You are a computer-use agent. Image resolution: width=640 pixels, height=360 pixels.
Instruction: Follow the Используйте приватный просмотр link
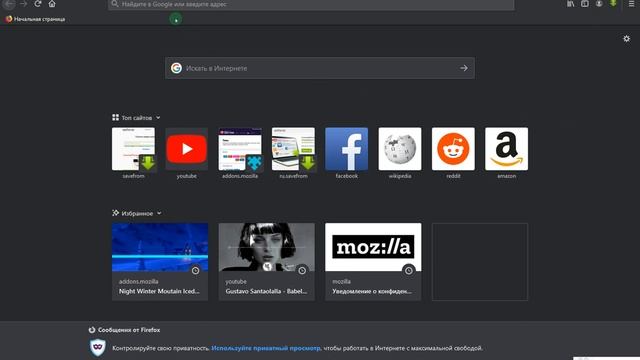pyautogui.click(x=266, y=348)
